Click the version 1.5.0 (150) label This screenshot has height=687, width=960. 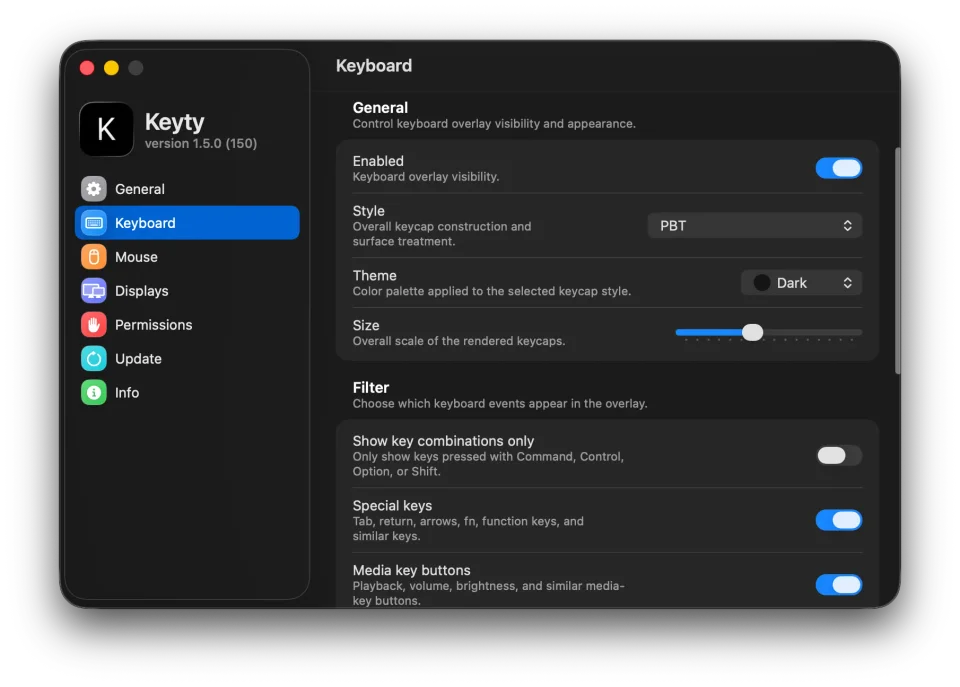201,144
